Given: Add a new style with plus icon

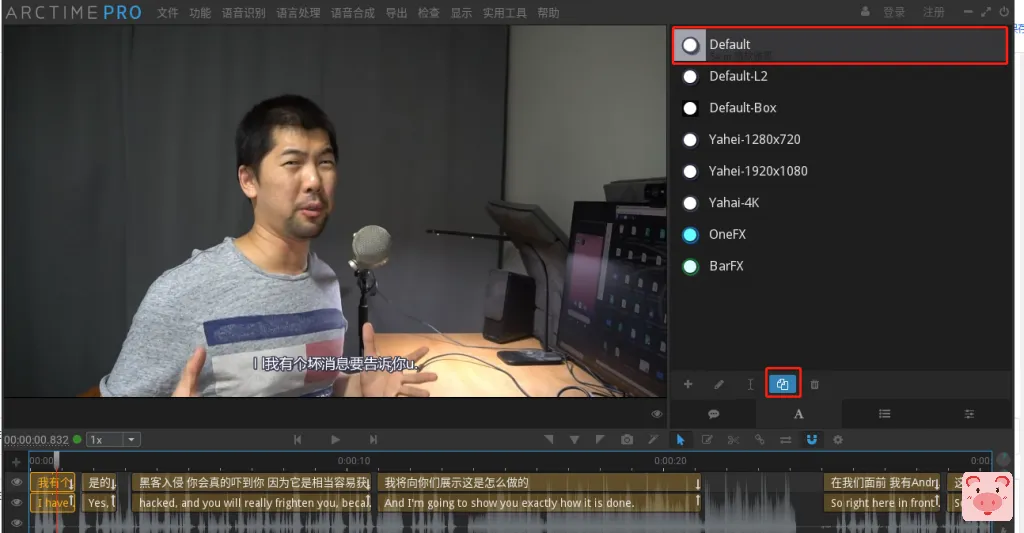Looking at the screenshot, I should pos(688,384).
